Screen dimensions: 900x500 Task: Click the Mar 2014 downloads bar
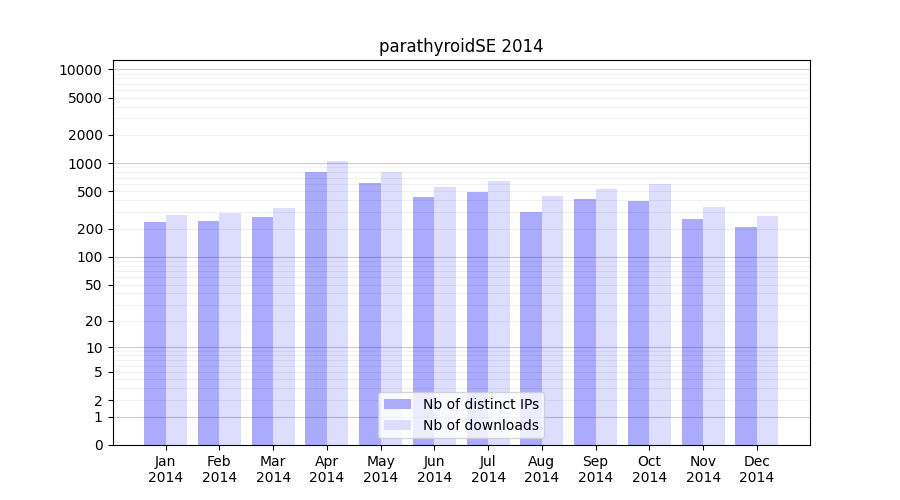point(284,326)
